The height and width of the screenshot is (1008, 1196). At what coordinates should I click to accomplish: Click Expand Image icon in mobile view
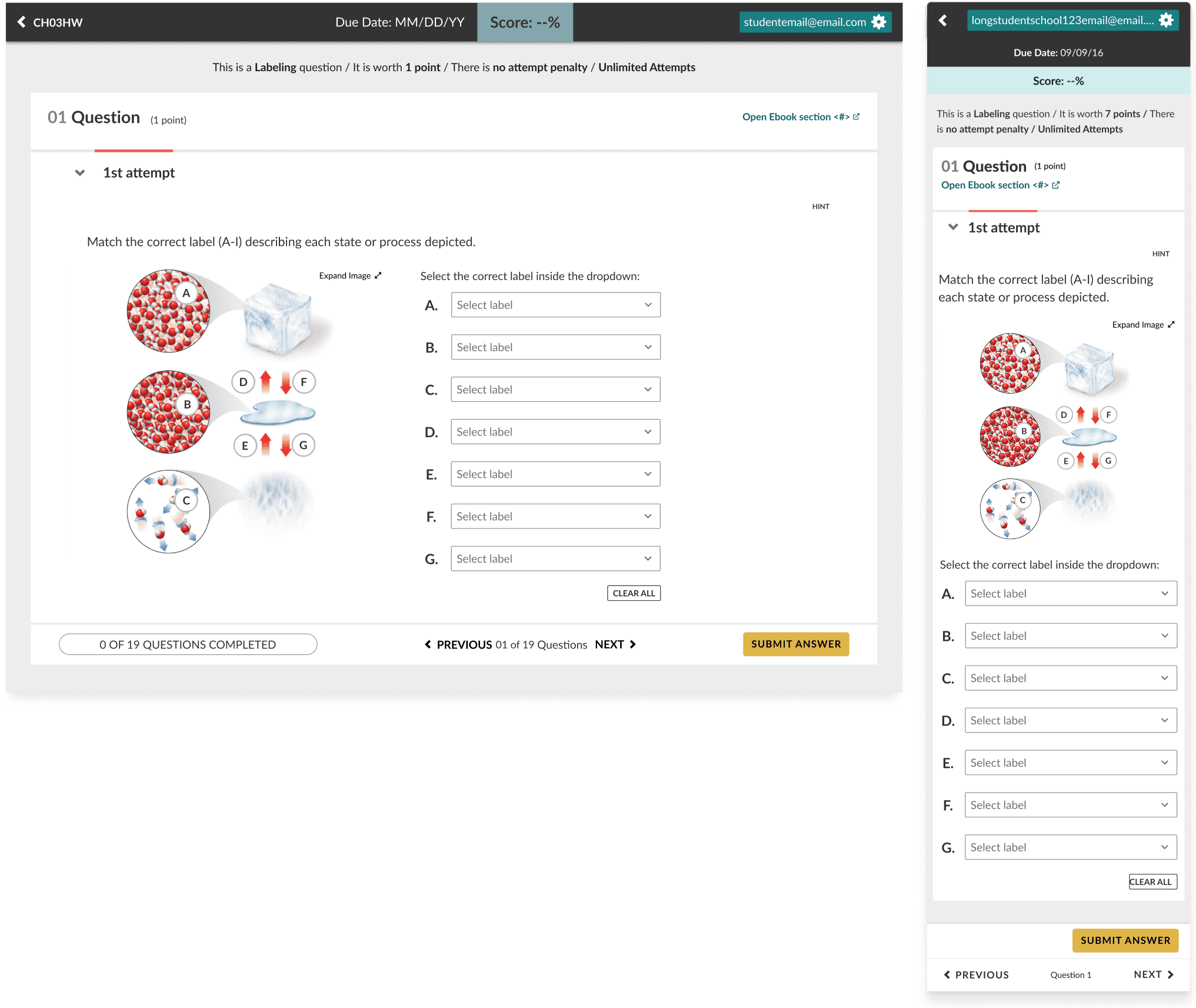pos(1171,324)
